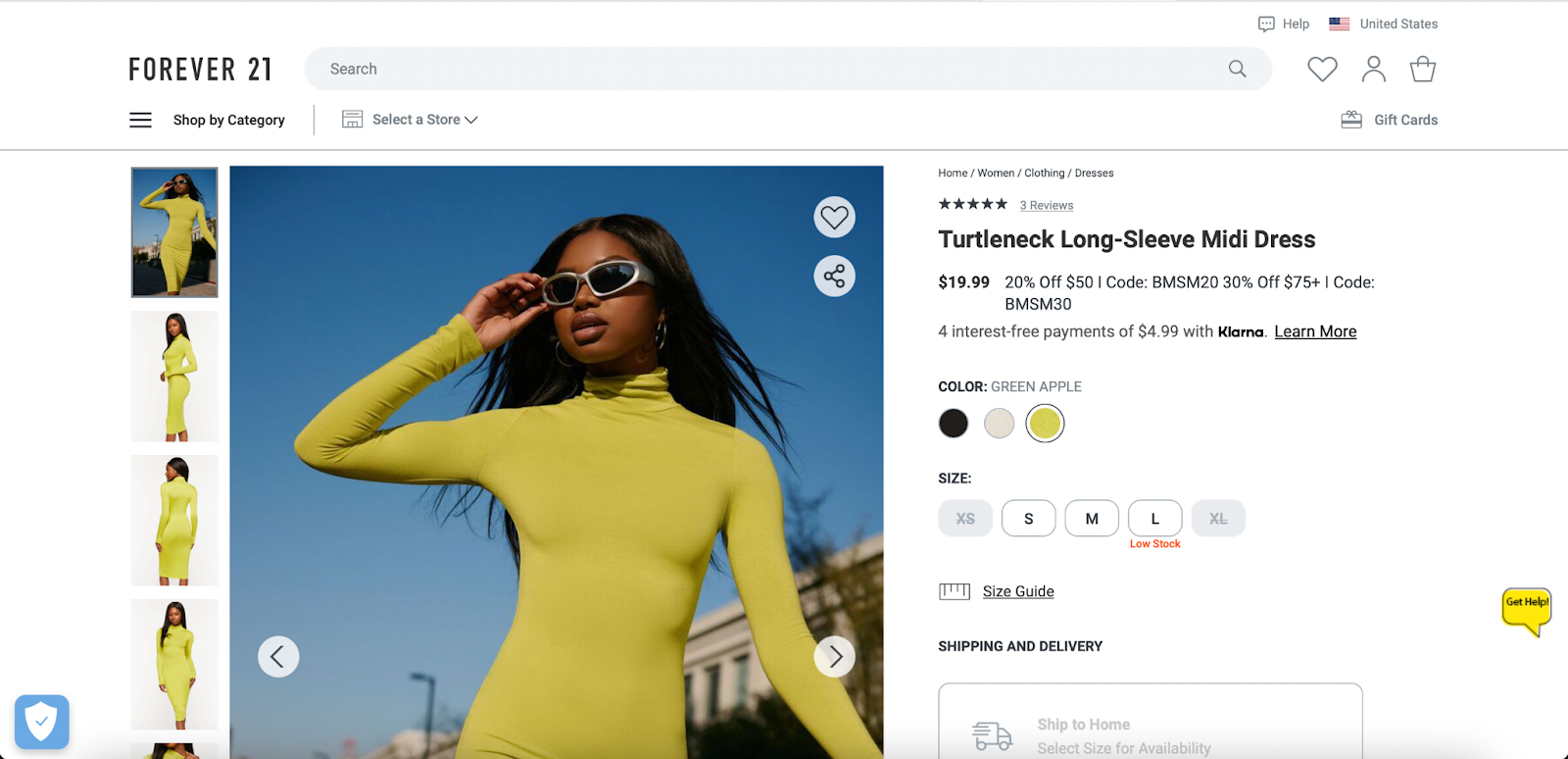The image size is (1568, 759).
Task: Select first thumbnail with sunglasses
Action: pos(174,232)
